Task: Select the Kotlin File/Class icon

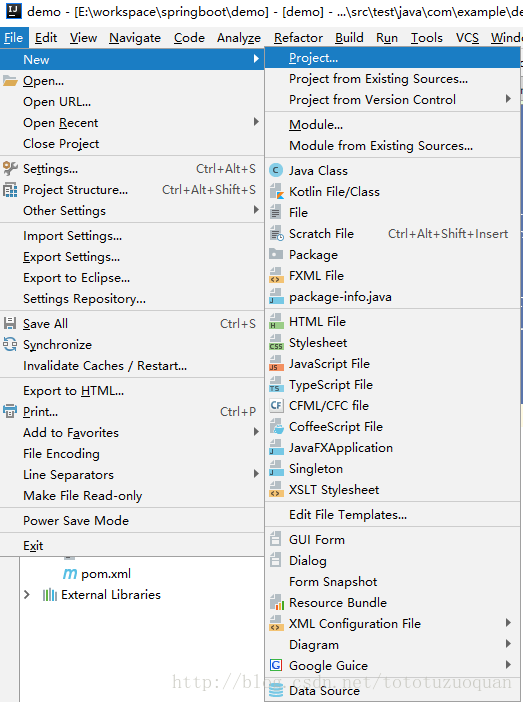Action: pyautogui.click(x=276, y=192)
